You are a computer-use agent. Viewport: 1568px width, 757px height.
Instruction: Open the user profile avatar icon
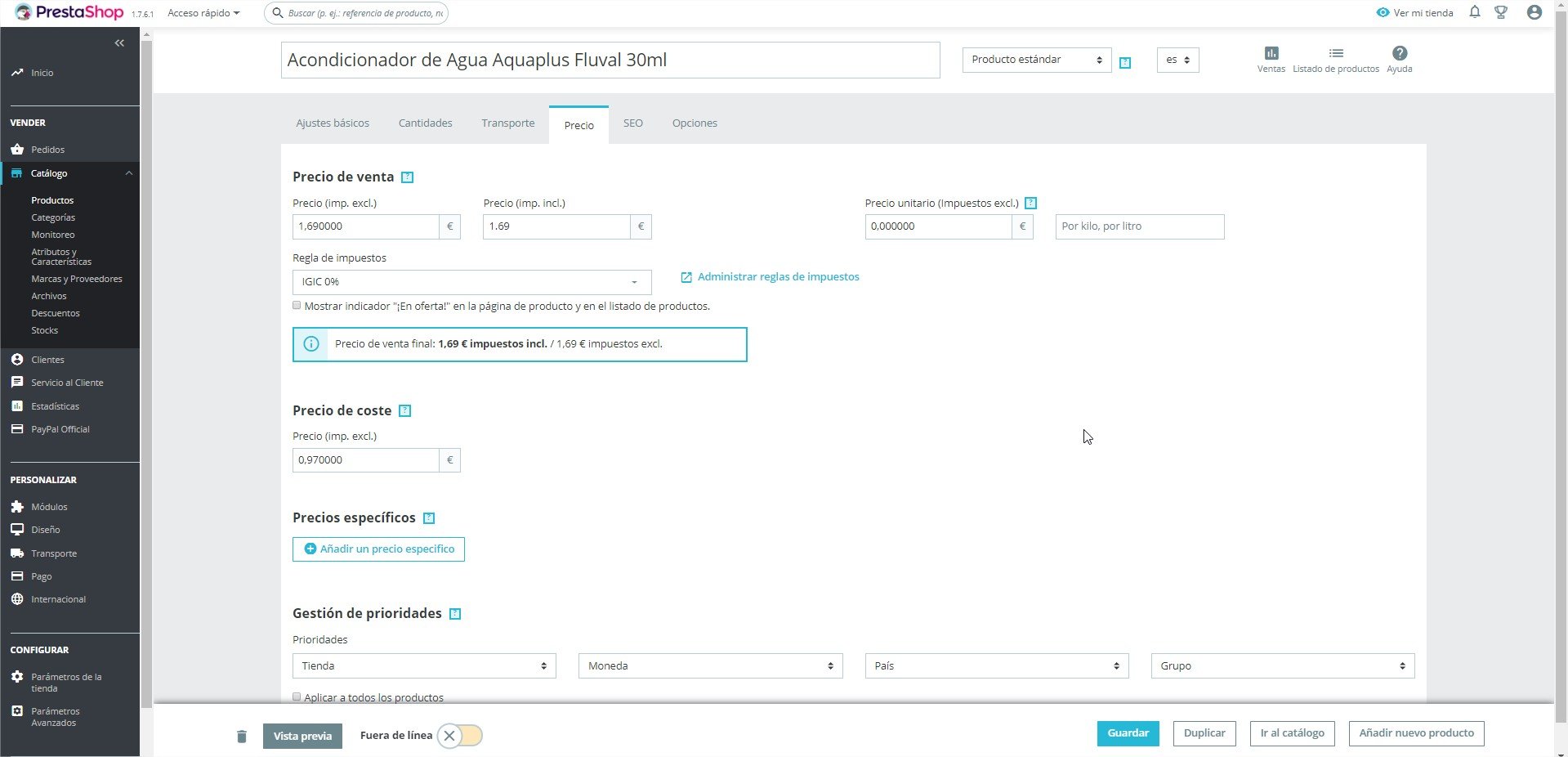coord(1534,12)
